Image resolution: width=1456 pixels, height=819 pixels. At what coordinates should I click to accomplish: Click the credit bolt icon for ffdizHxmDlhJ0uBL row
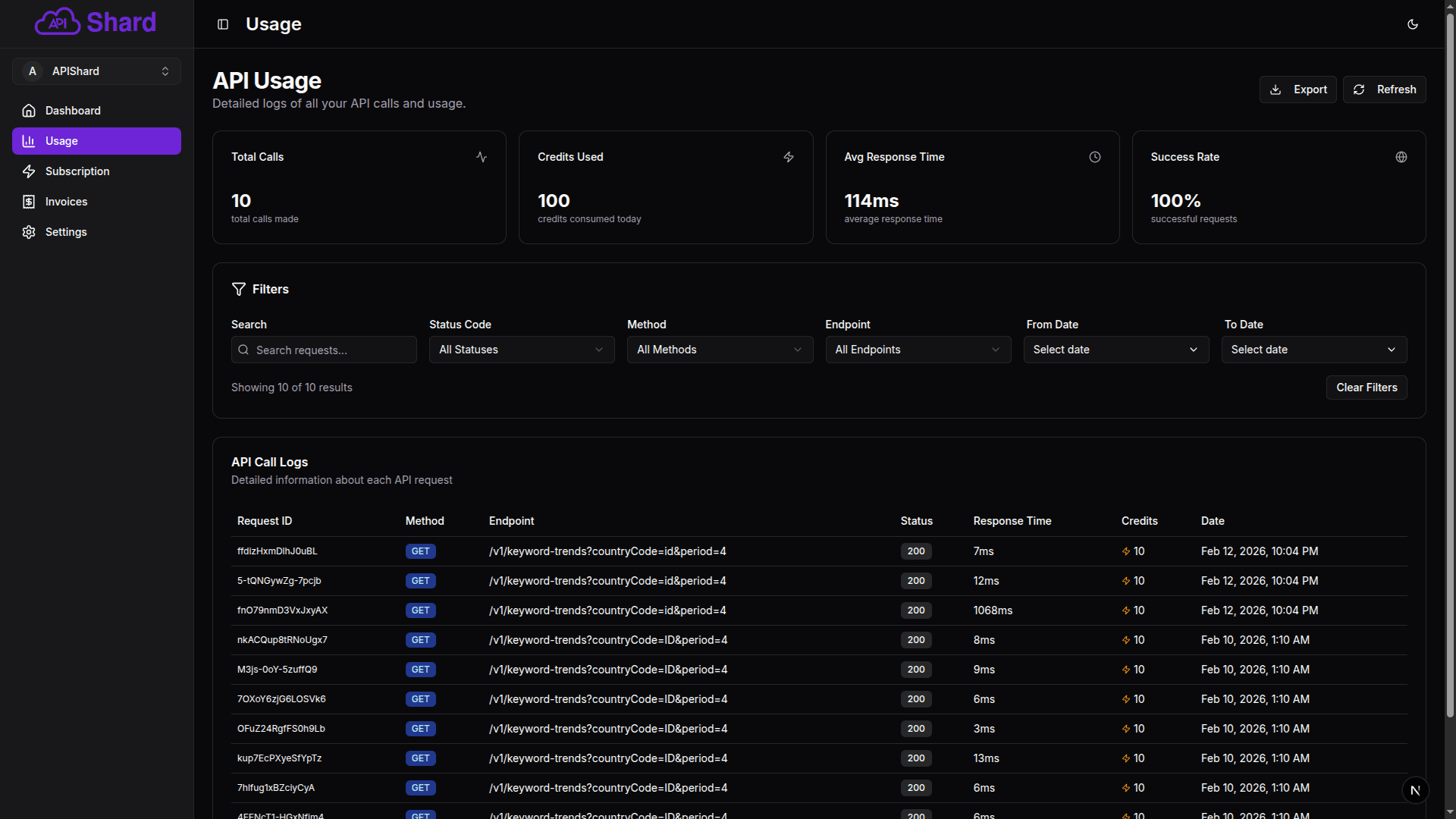tap(1126, 551)
